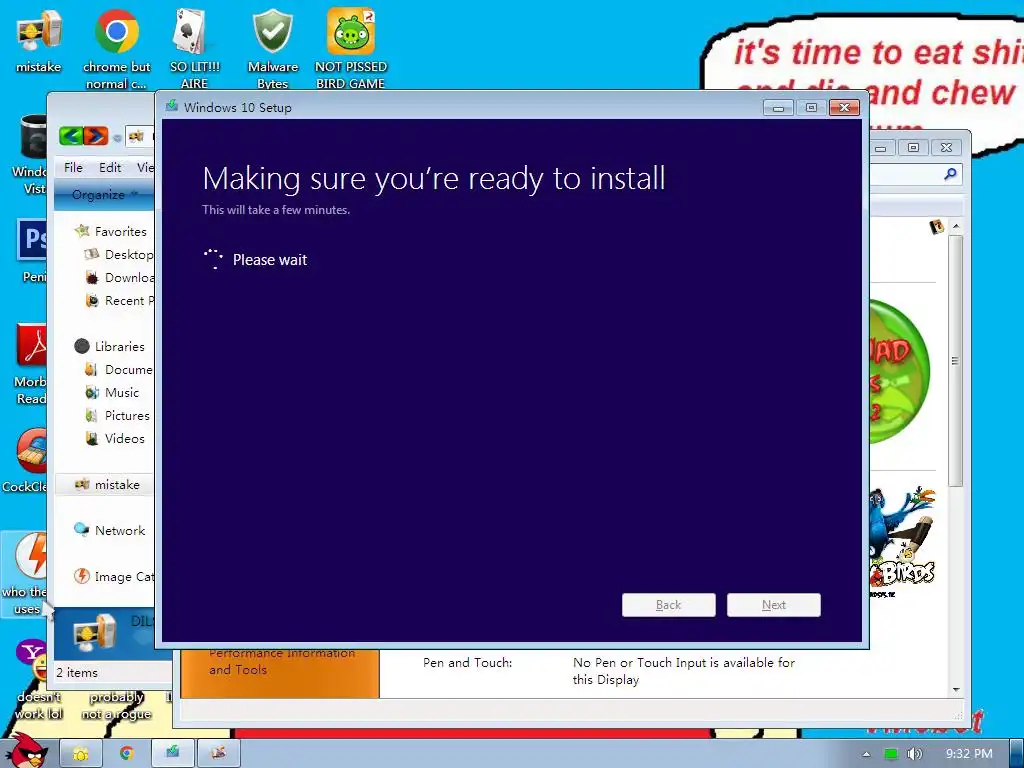1024x768 pixels.
Task: Open Explorer's recent pages dropdown arrow
Action: pyautogui.click(x=118, y=138)
